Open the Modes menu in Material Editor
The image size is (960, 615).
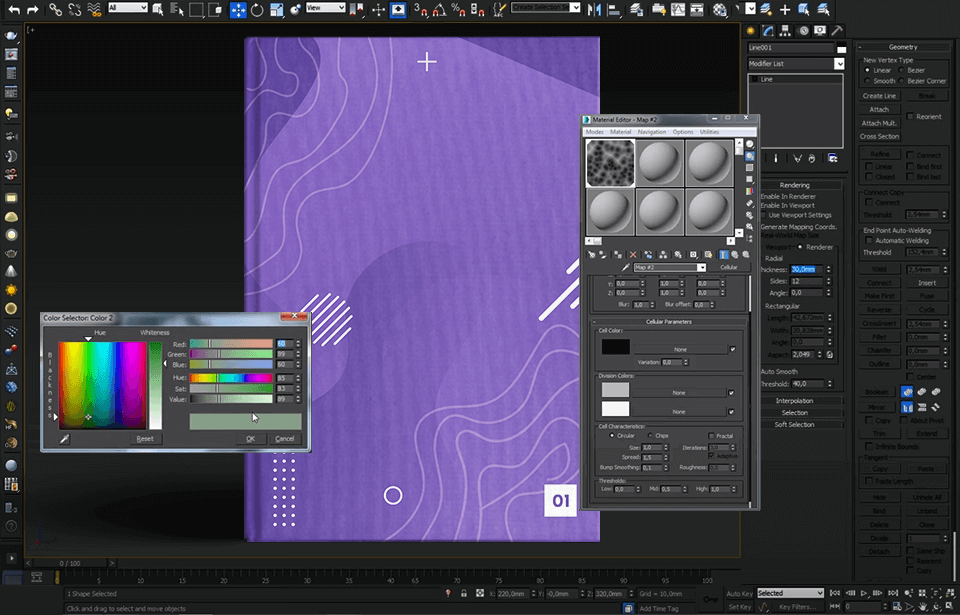pyautogui.click(x=595, y=131)
